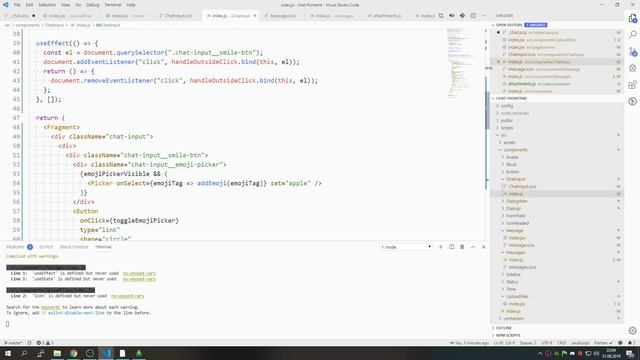
Task: Click the editor vertical scrollbar
Action: 487,110
